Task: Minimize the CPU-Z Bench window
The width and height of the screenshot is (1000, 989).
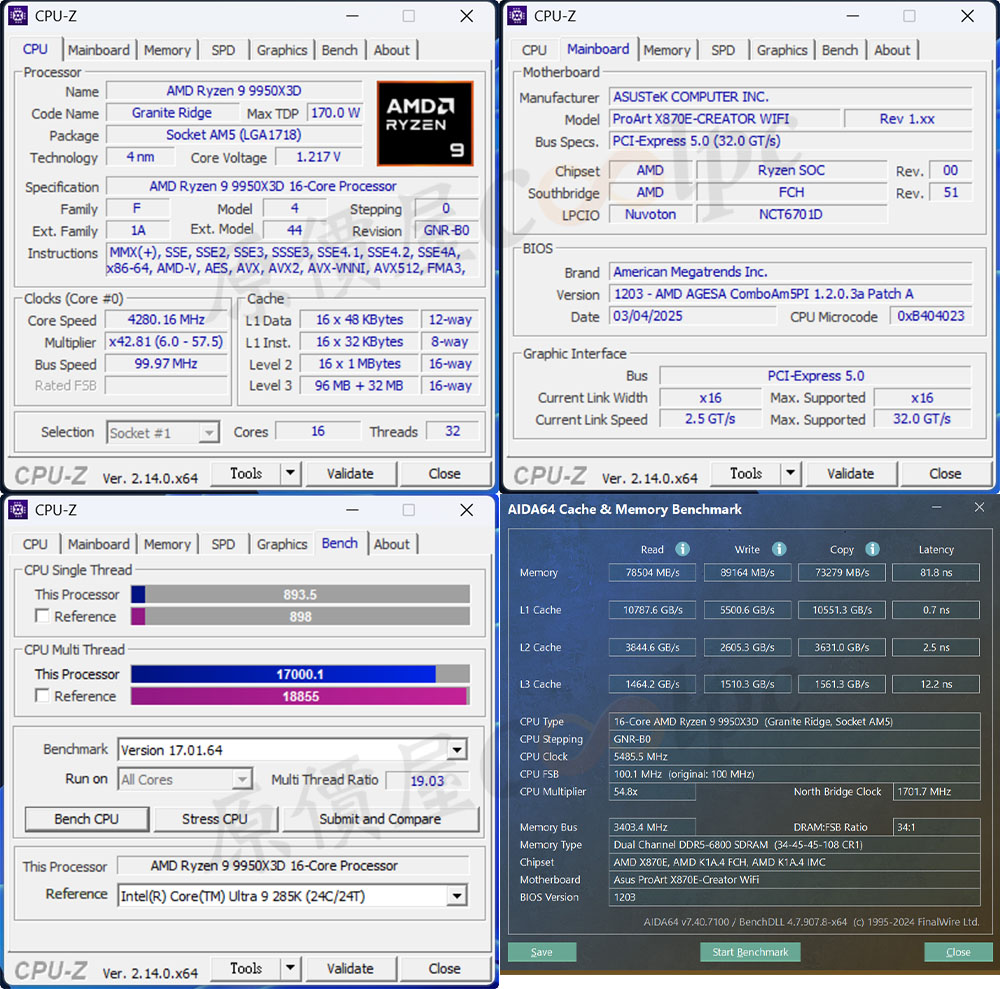Action: click(x=352, y=510)
